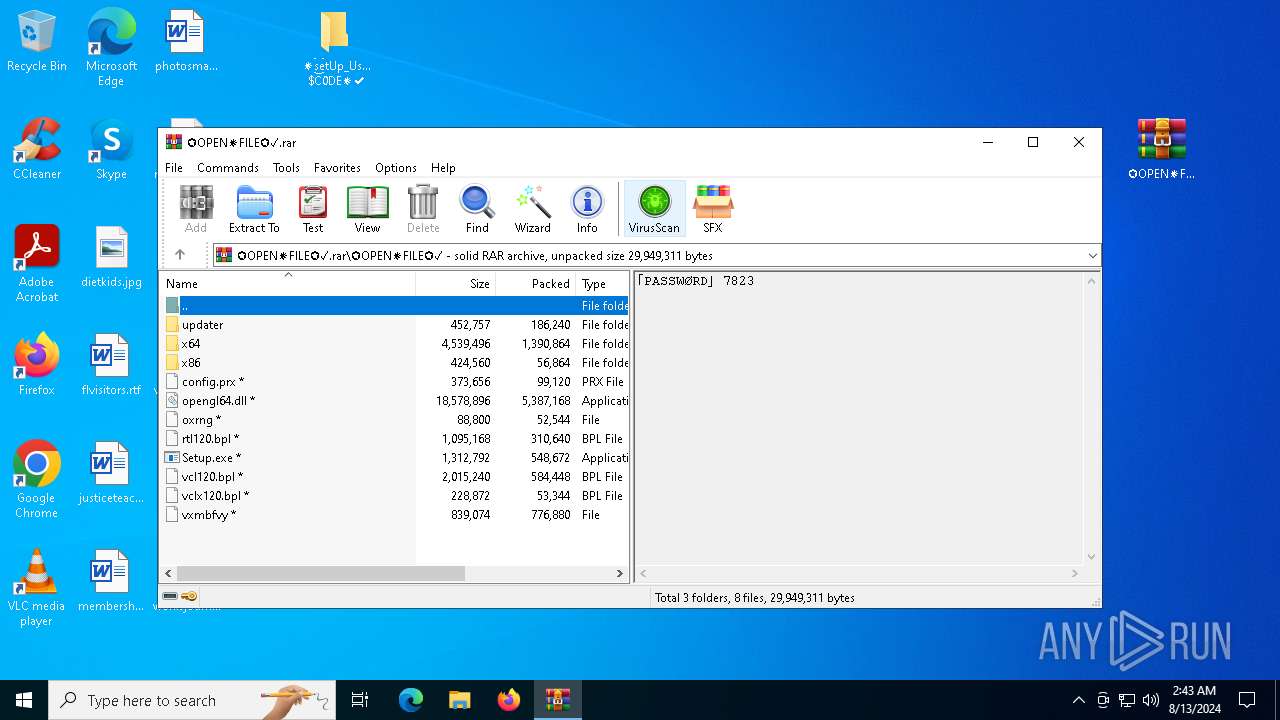The height and width of the screenshot is (720, 1280).
Task: Click the WinRAR taskbar button
Action: pyautogui.click(x=557, y=700)
